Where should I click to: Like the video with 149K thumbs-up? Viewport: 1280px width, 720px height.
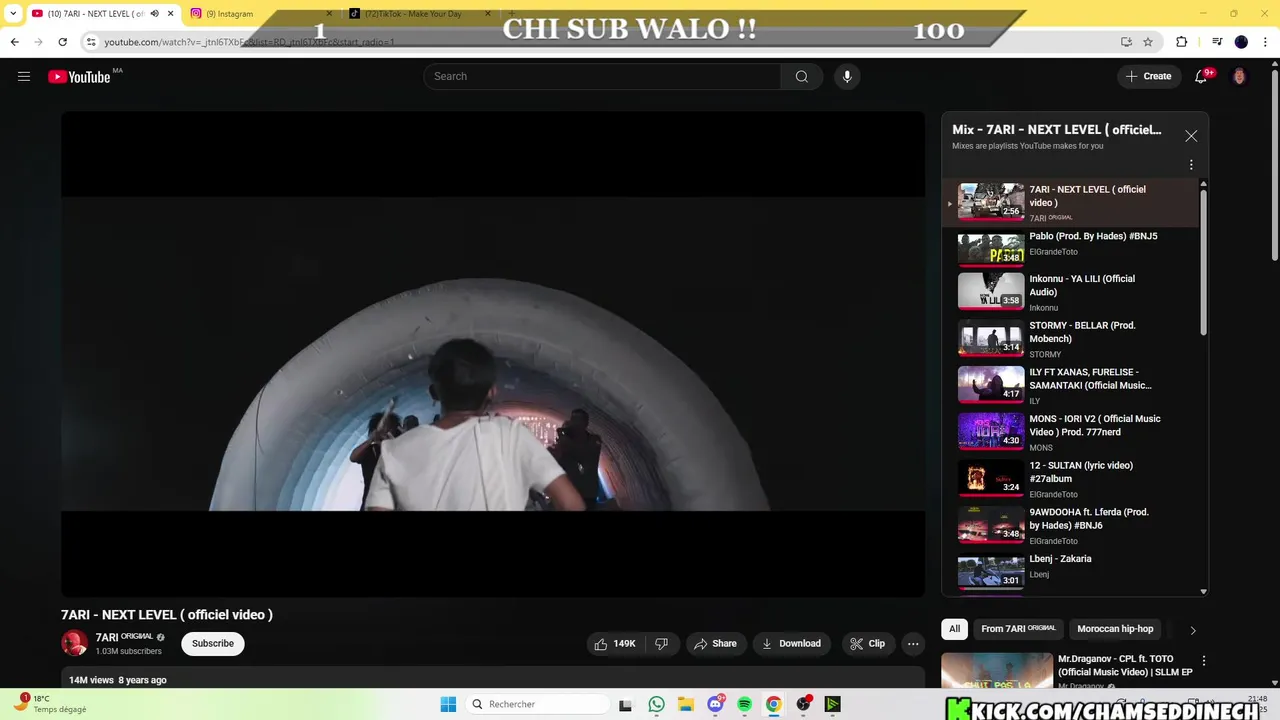615,644
